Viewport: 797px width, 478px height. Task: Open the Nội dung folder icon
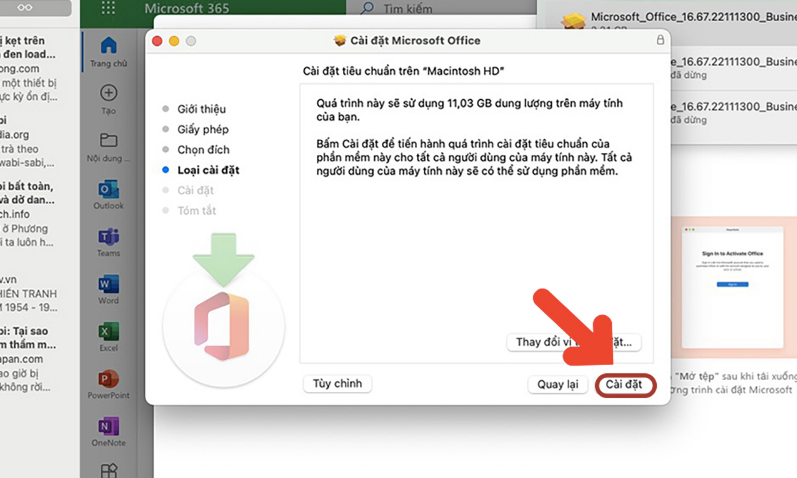pos(108,141)
